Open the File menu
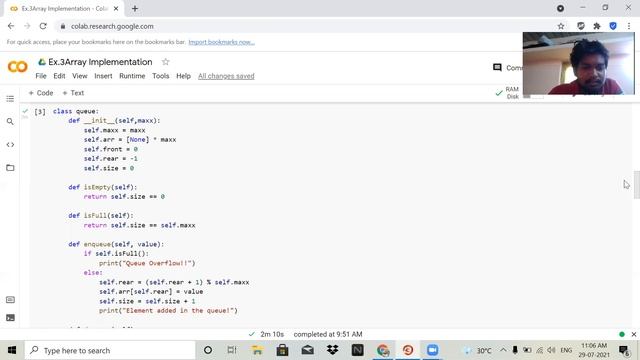Image resolution: width=640 pixels, height=360 pixels. pos(41,76)
